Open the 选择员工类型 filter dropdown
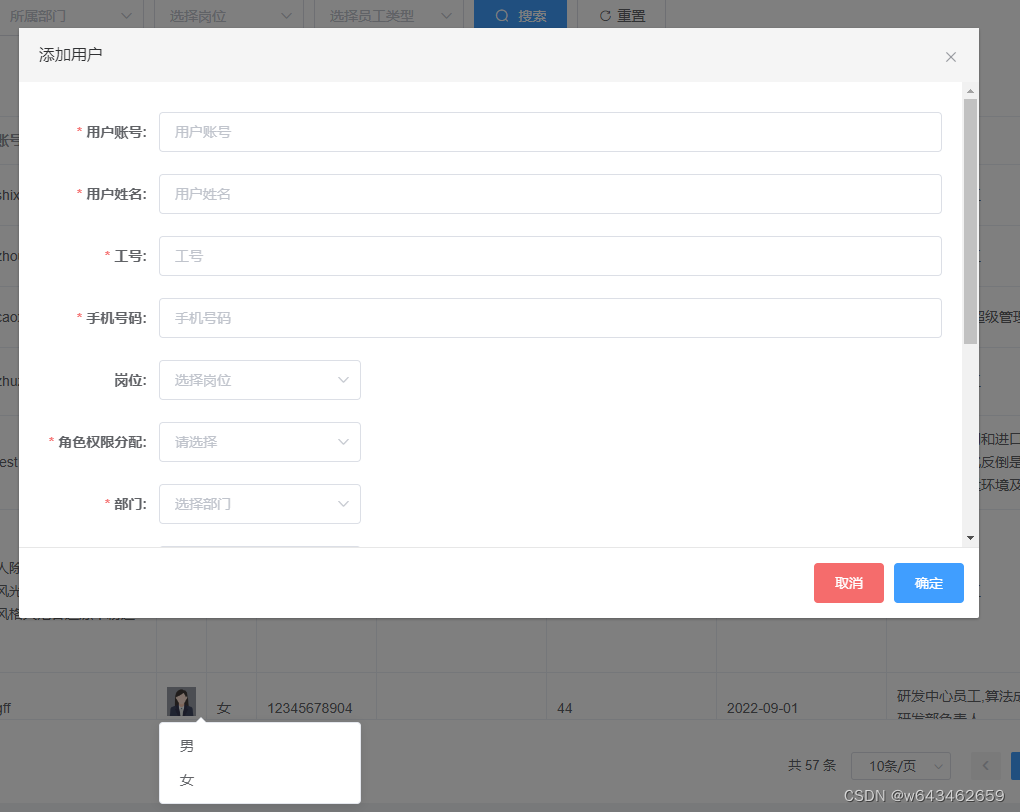The image size is (1020, 812). [388, 14]
